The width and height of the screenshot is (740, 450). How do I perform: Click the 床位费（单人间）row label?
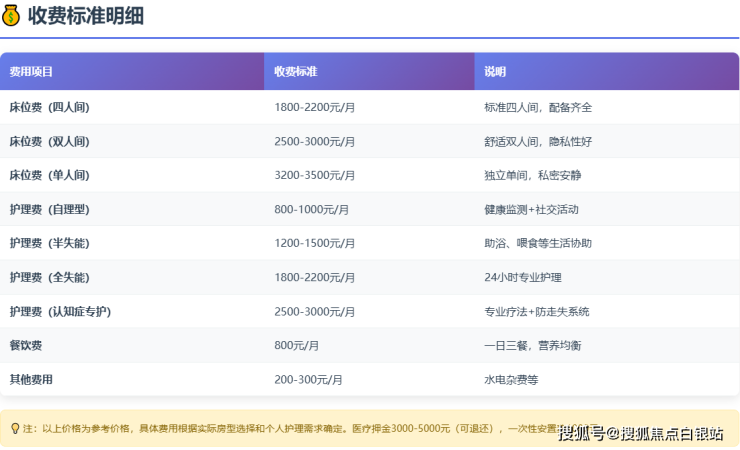tap(50, 175)
